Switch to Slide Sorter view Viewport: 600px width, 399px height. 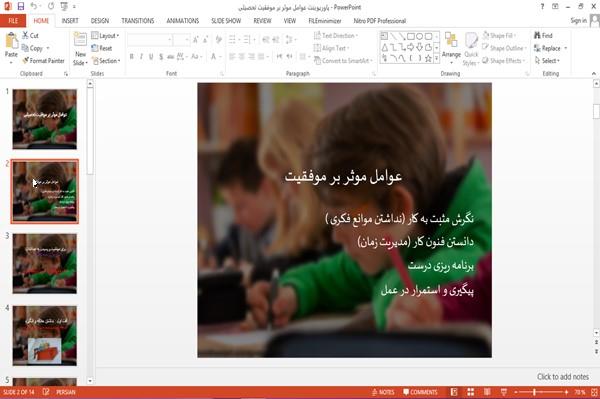(x=471, y=392)
